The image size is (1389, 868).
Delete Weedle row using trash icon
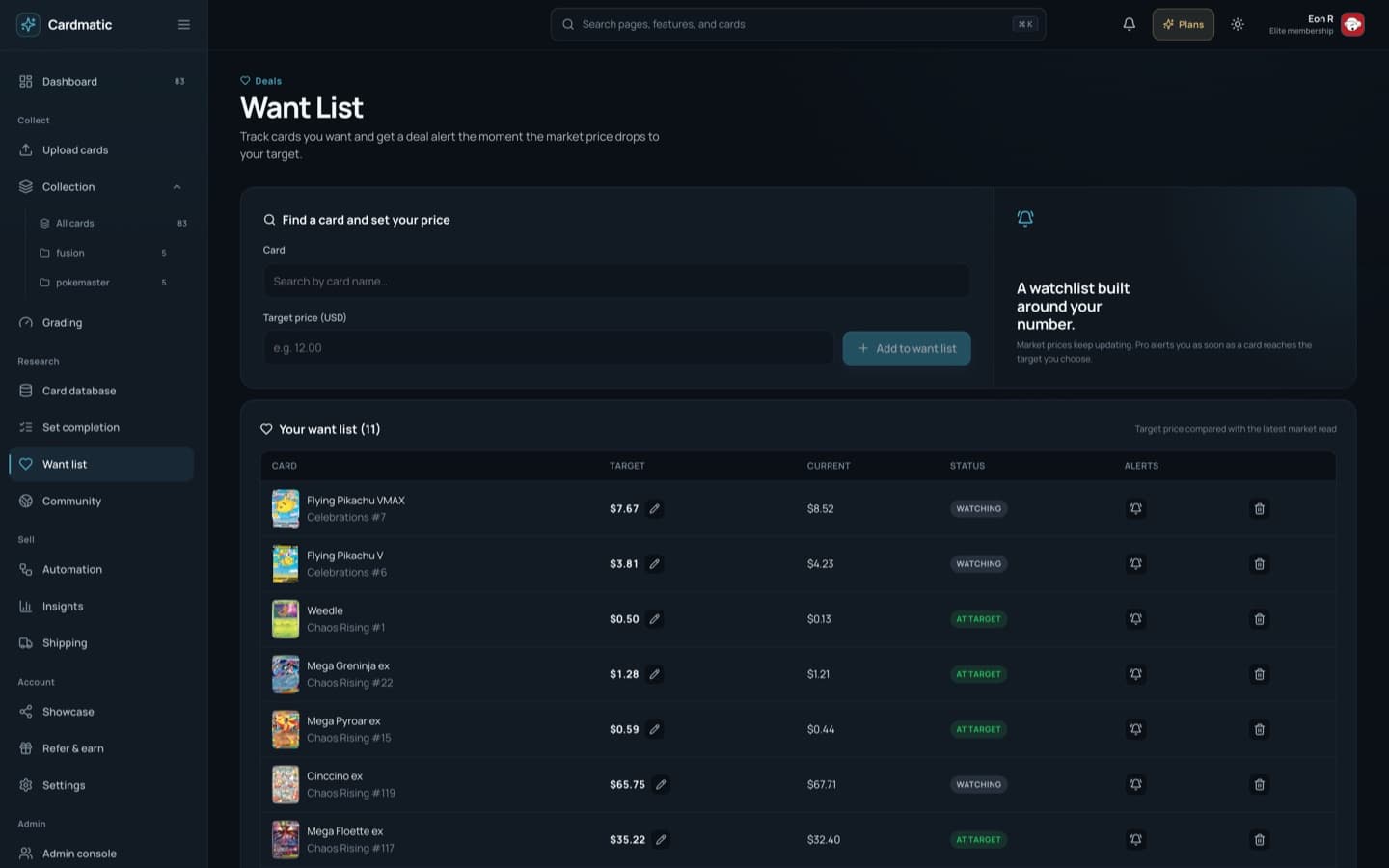(x=1259, y=619)
